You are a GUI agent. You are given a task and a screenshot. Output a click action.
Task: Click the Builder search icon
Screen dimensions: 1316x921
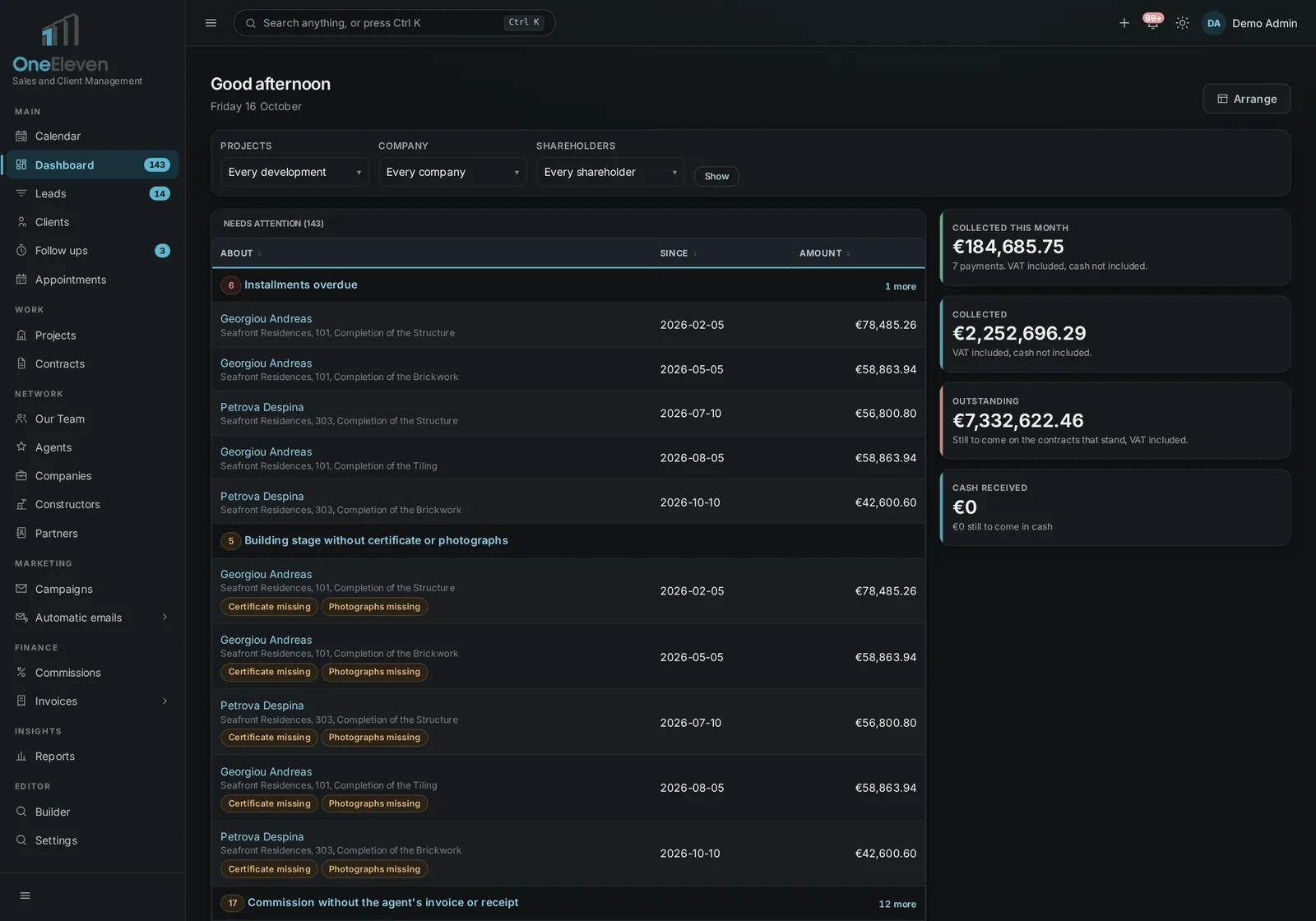coord(21,812)
